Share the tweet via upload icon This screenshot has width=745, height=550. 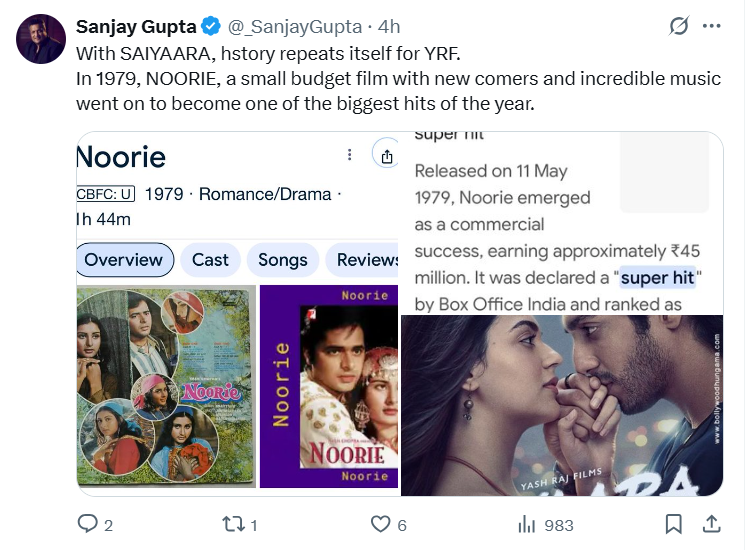(x=711, y=524)
